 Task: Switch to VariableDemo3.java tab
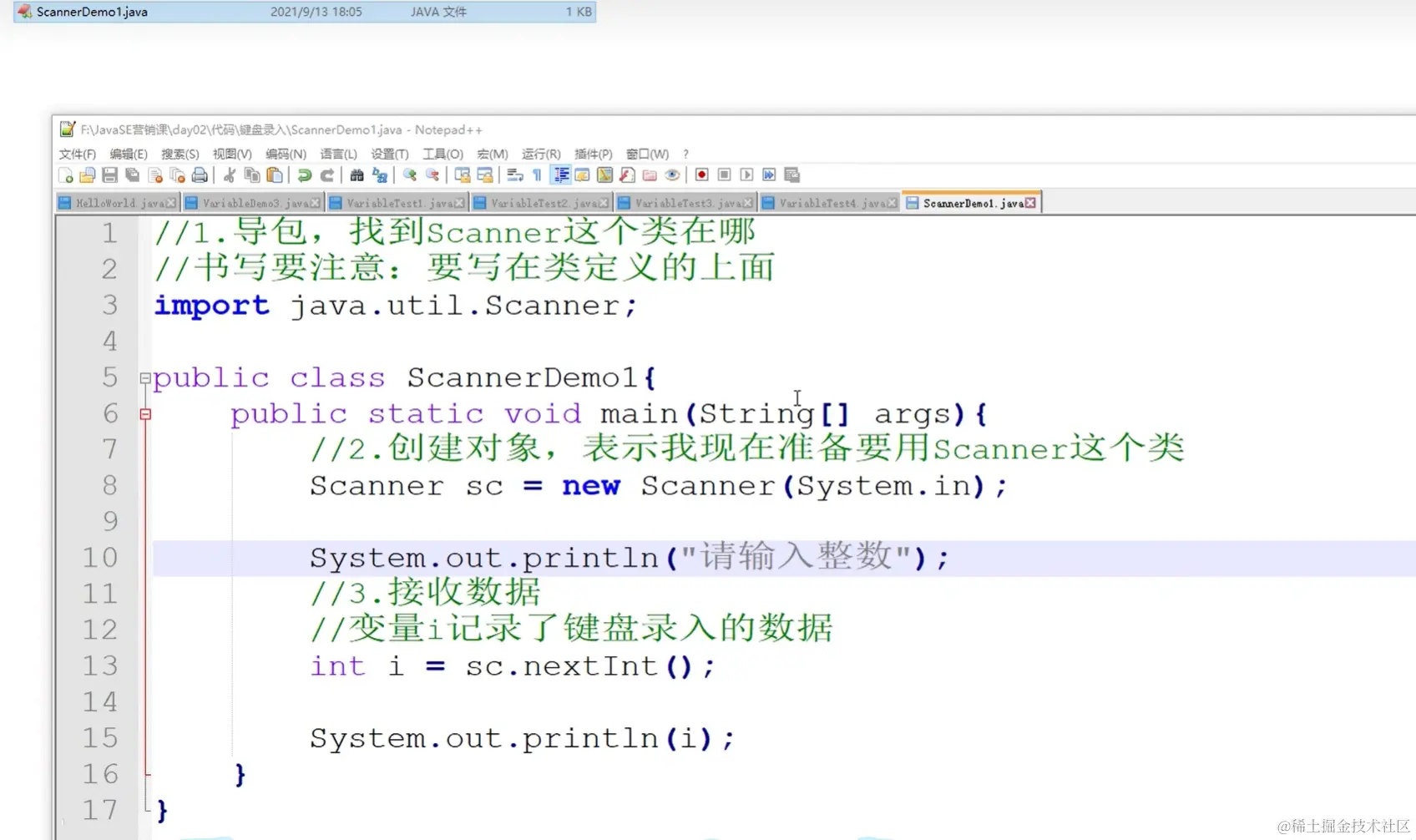pyautogui.click(x=254, y=203)
